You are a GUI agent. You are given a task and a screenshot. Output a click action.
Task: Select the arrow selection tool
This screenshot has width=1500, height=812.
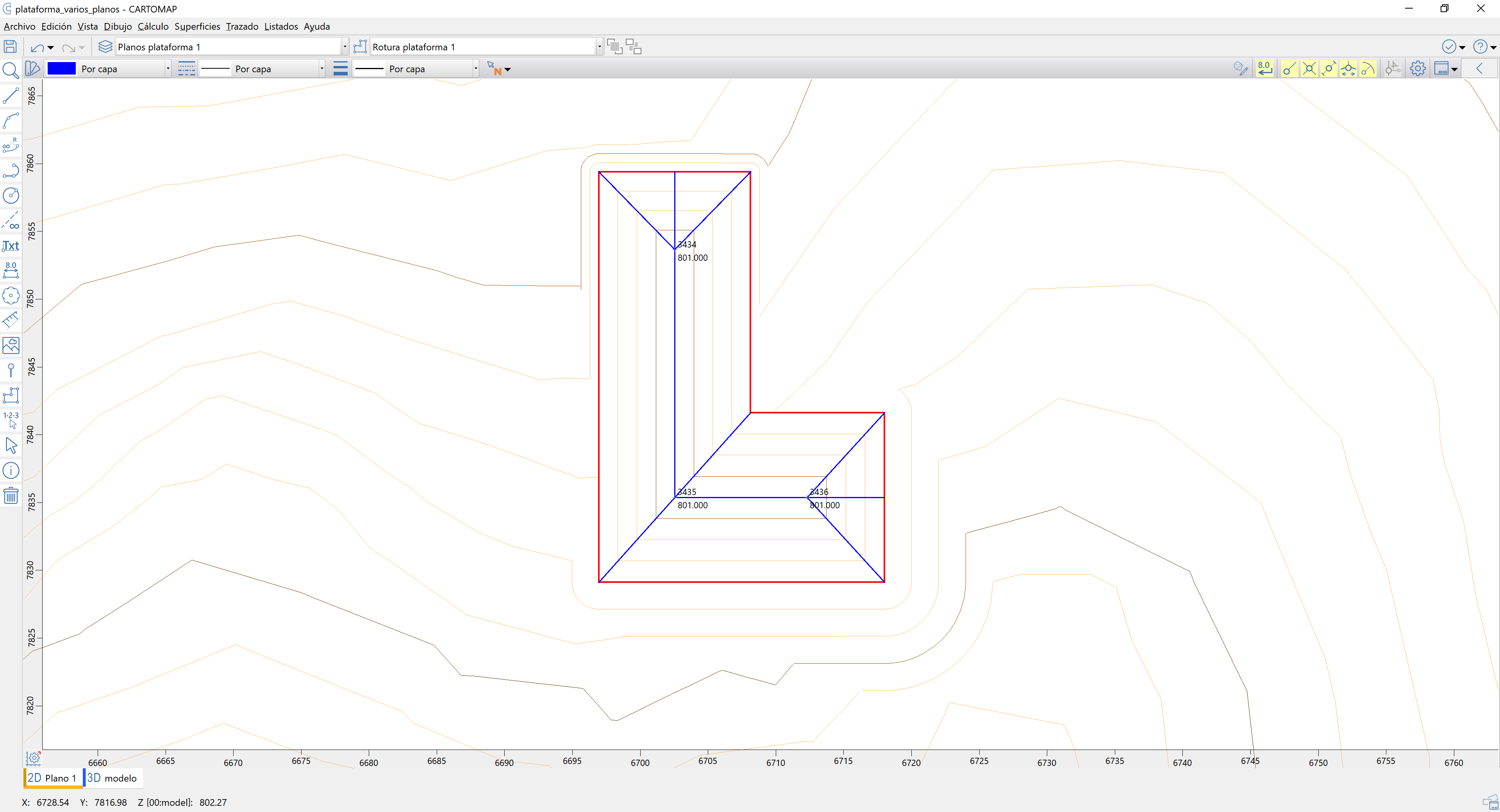tap(11, 445)
